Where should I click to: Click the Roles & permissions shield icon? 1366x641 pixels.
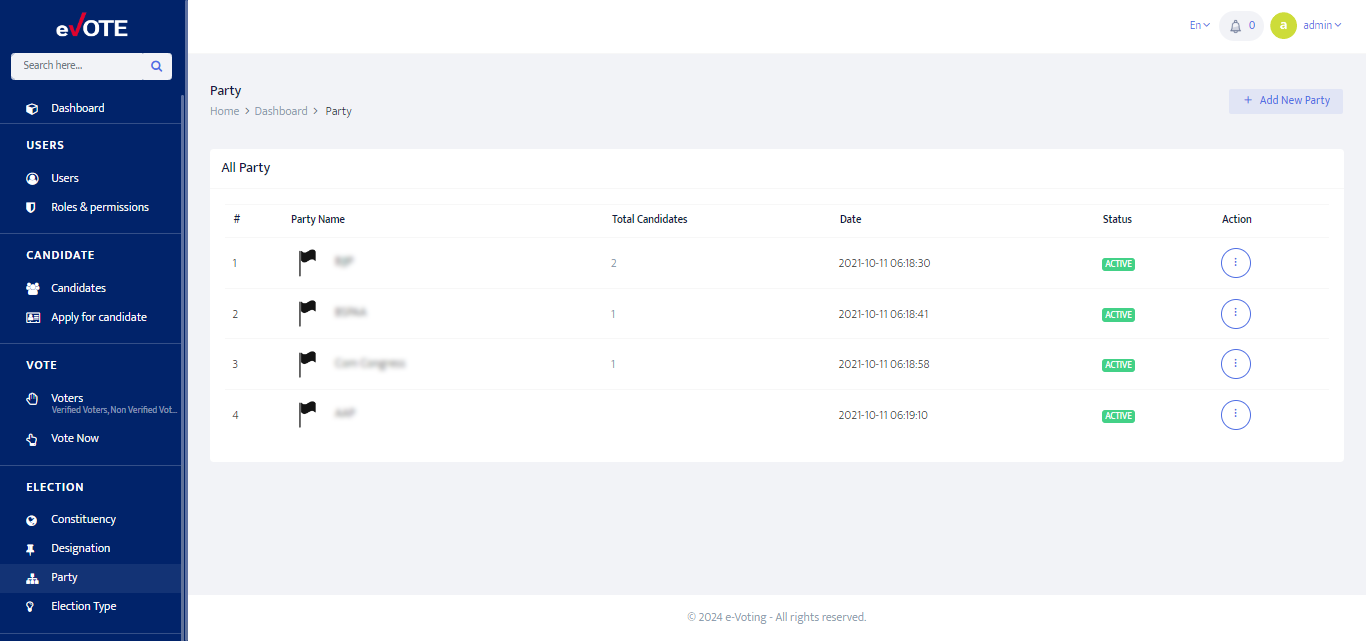click(32, 207)
